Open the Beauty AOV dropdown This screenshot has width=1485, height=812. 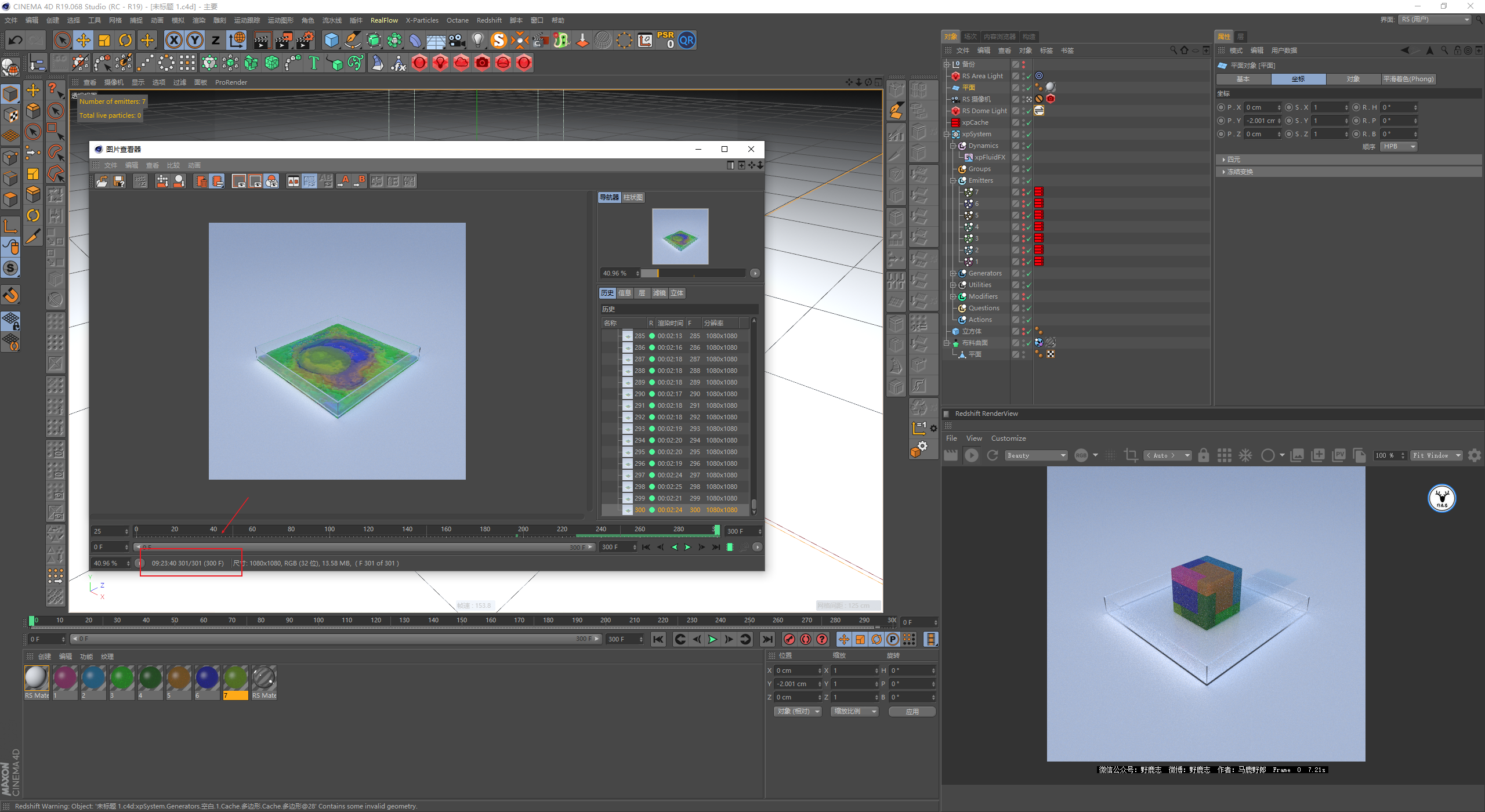click(x=1036, y=456)
